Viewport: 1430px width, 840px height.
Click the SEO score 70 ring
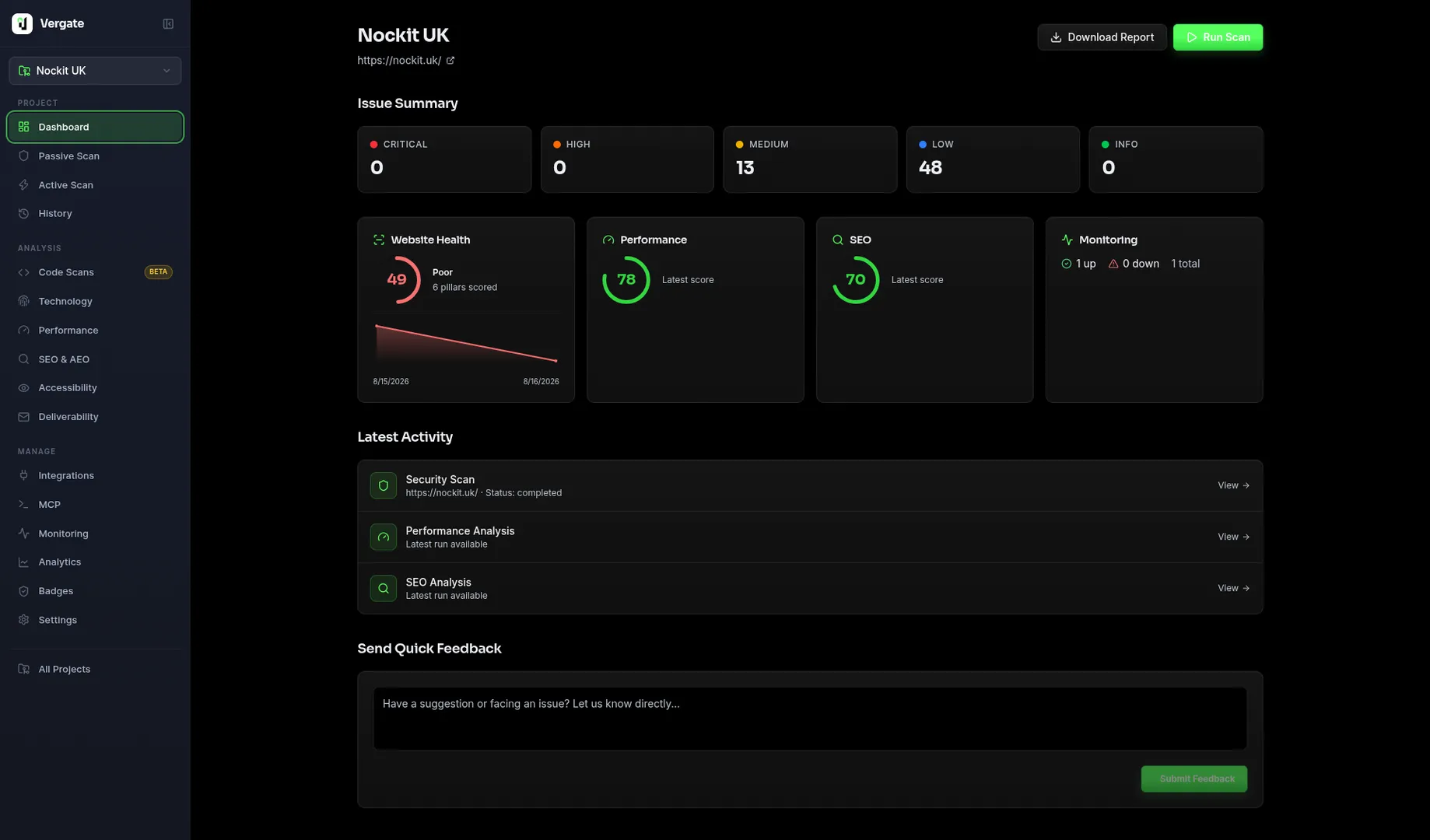tap(856, 280)
